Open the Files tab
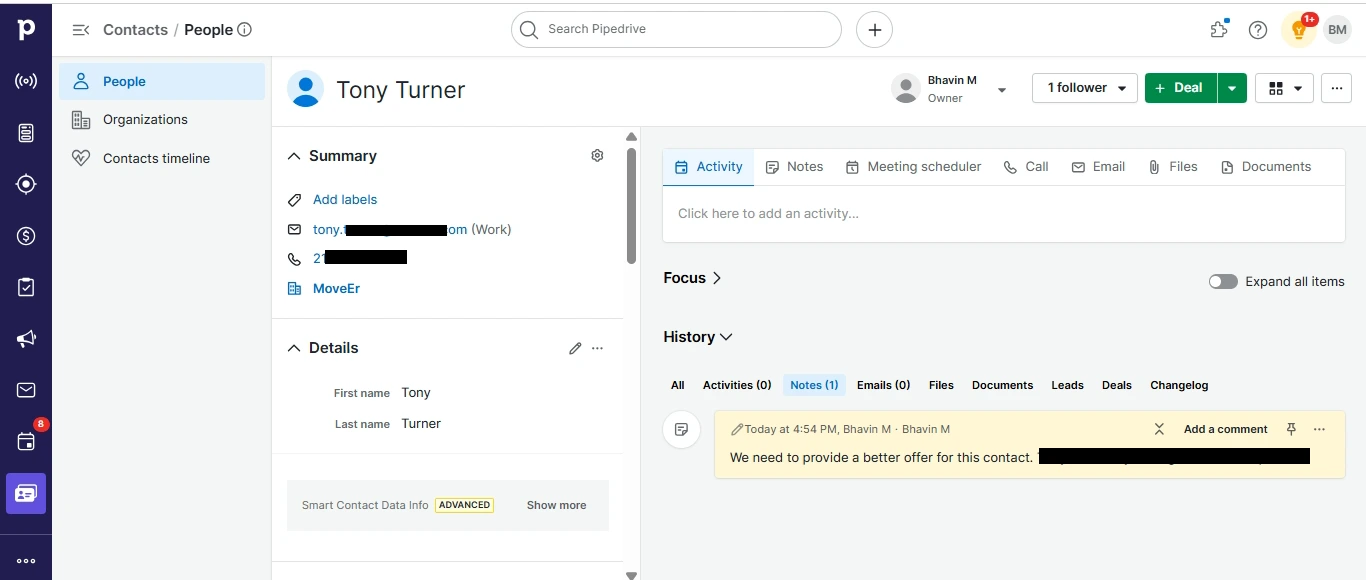The image size is (1366, 580). [1172, 167]
